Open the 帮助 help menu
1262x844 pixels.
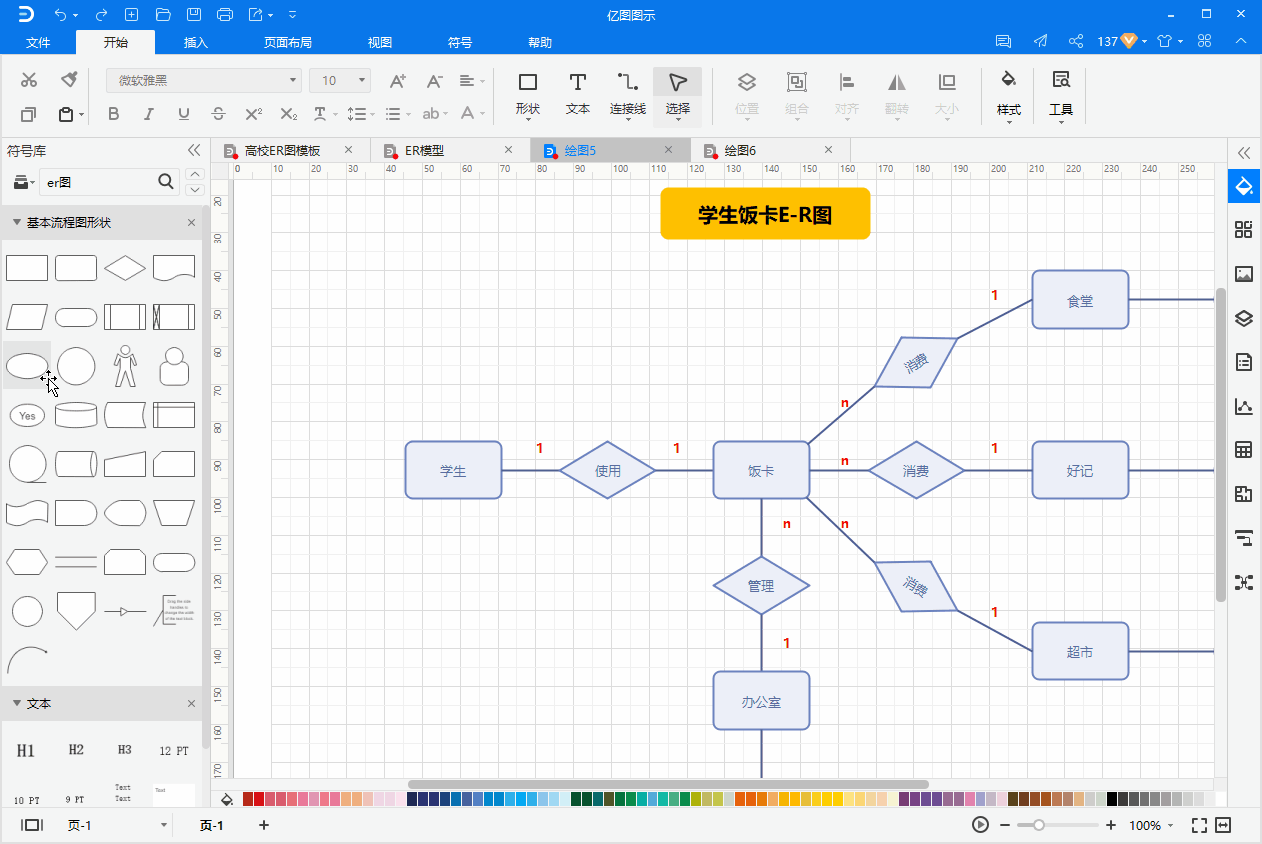pos(539,42)
